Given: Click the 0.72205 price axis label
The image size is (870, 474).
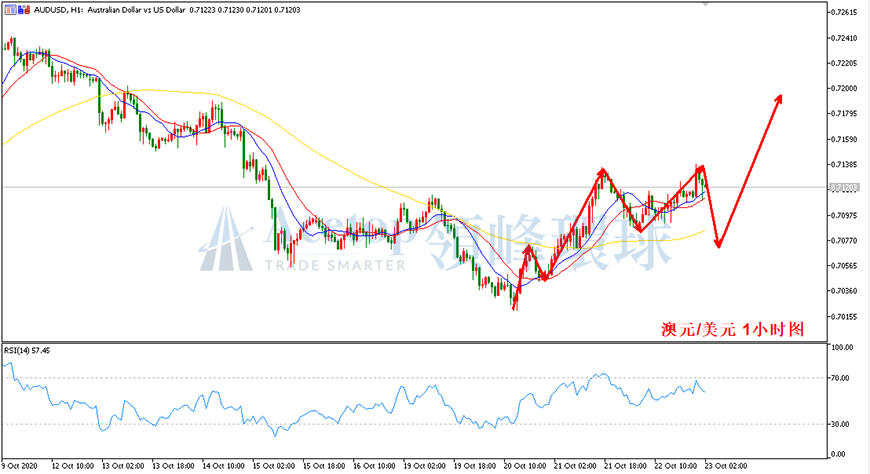Looking at the screenshot, I should 844,63.
